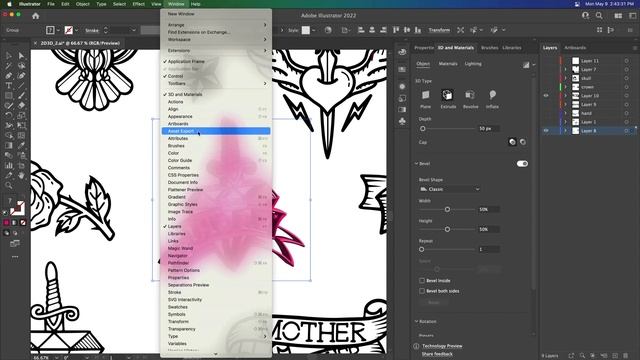Collapse the Rotation section

pyautogui.click(x=416, y=322)
